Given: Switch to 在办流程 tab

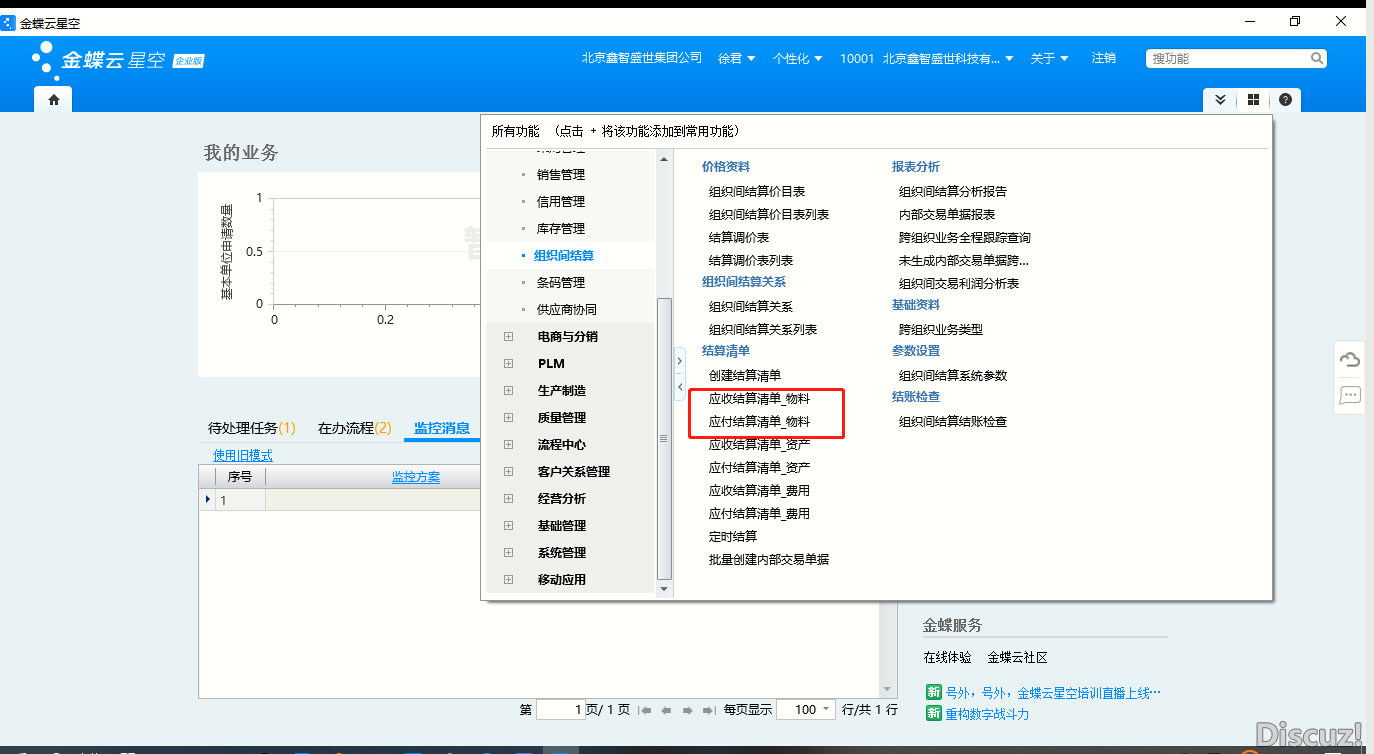Looking at the screenshot, I should click(354, 428).
